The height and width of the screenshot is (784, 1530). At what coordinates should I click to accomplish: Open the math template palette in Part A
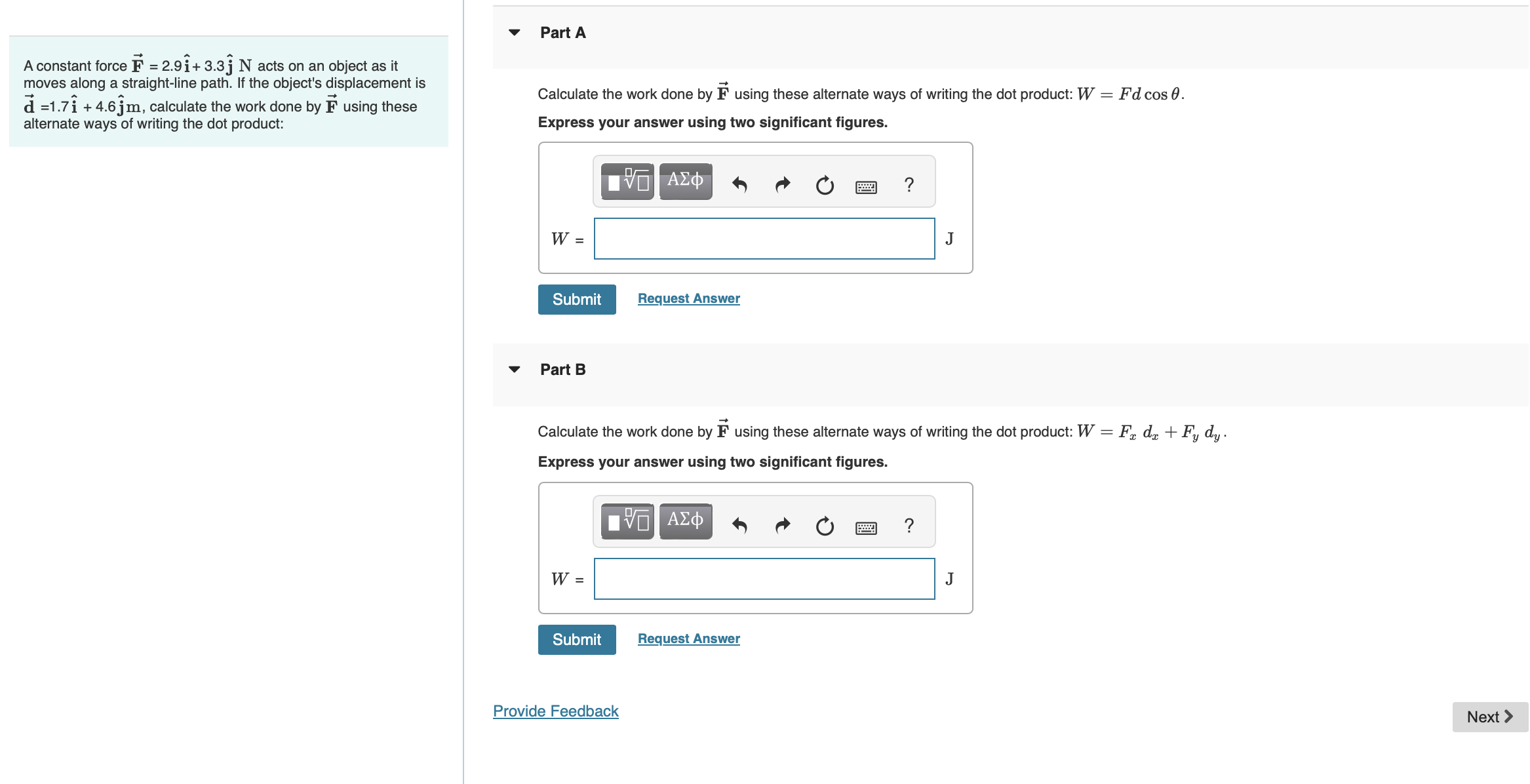coord(626,182)
